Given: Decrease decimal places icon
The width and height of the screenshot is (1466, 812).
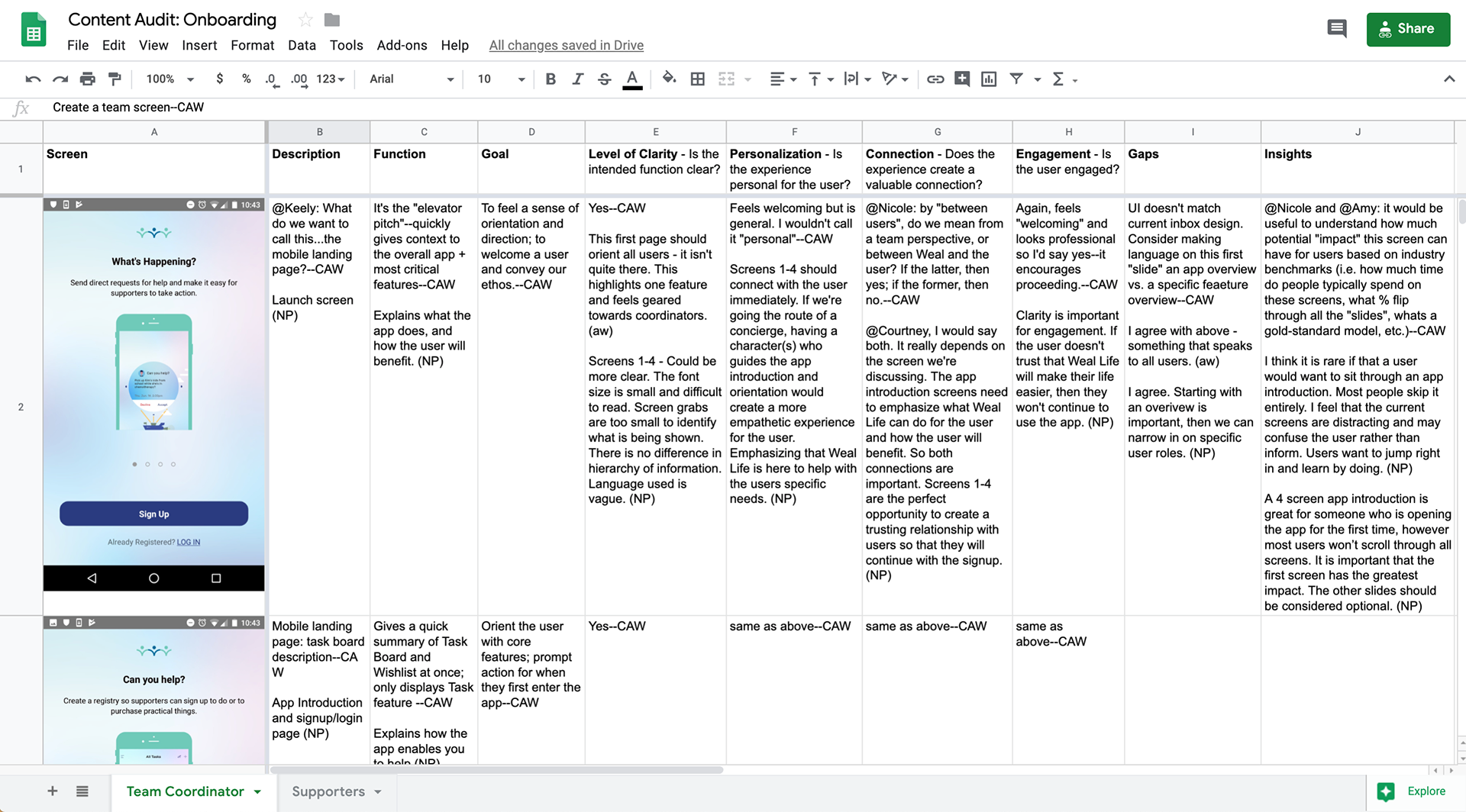Looking at the screenshot, I should 271,79.
